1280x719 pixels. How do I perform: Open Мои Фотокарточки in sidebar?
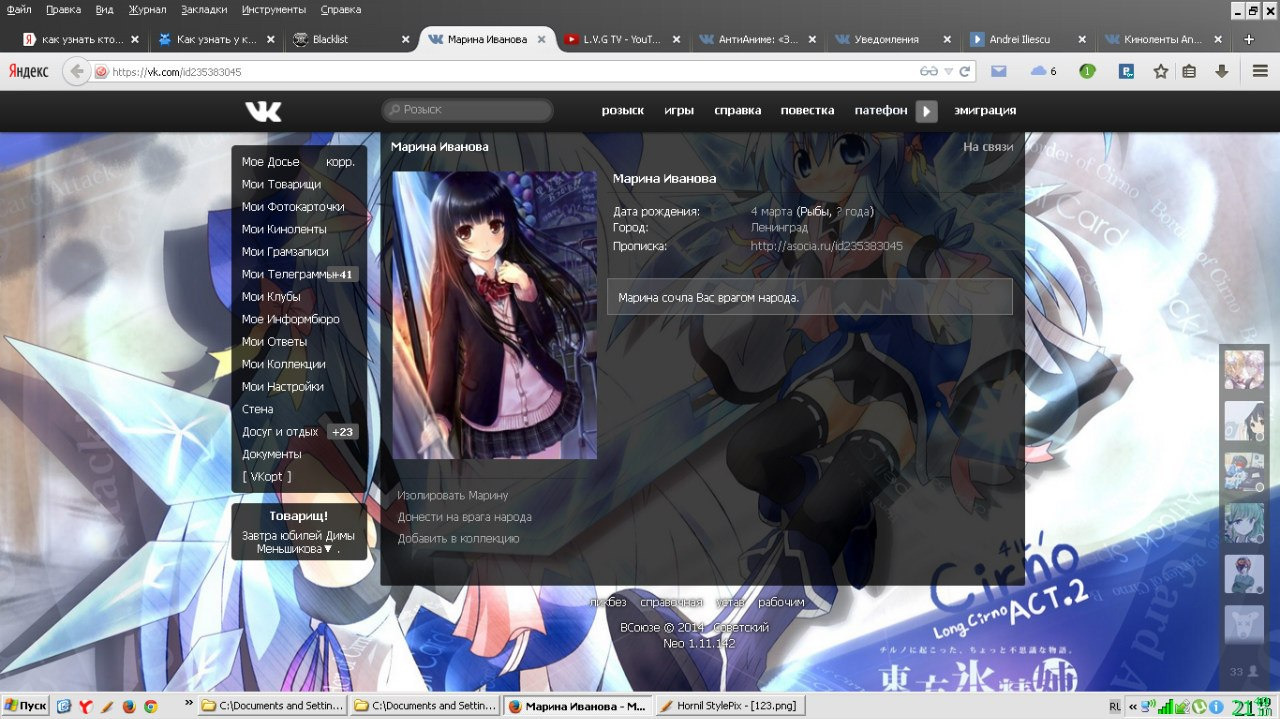[293, 207]
